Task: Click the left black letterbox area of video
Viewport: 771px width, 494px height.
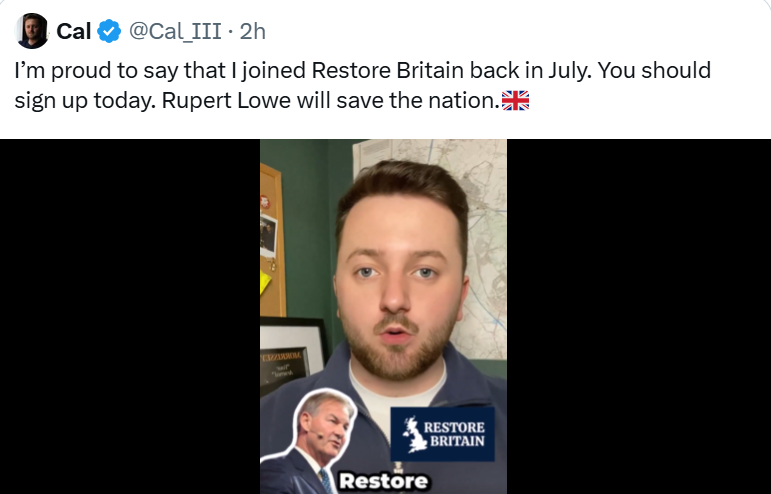Action: tap(130, 317)
